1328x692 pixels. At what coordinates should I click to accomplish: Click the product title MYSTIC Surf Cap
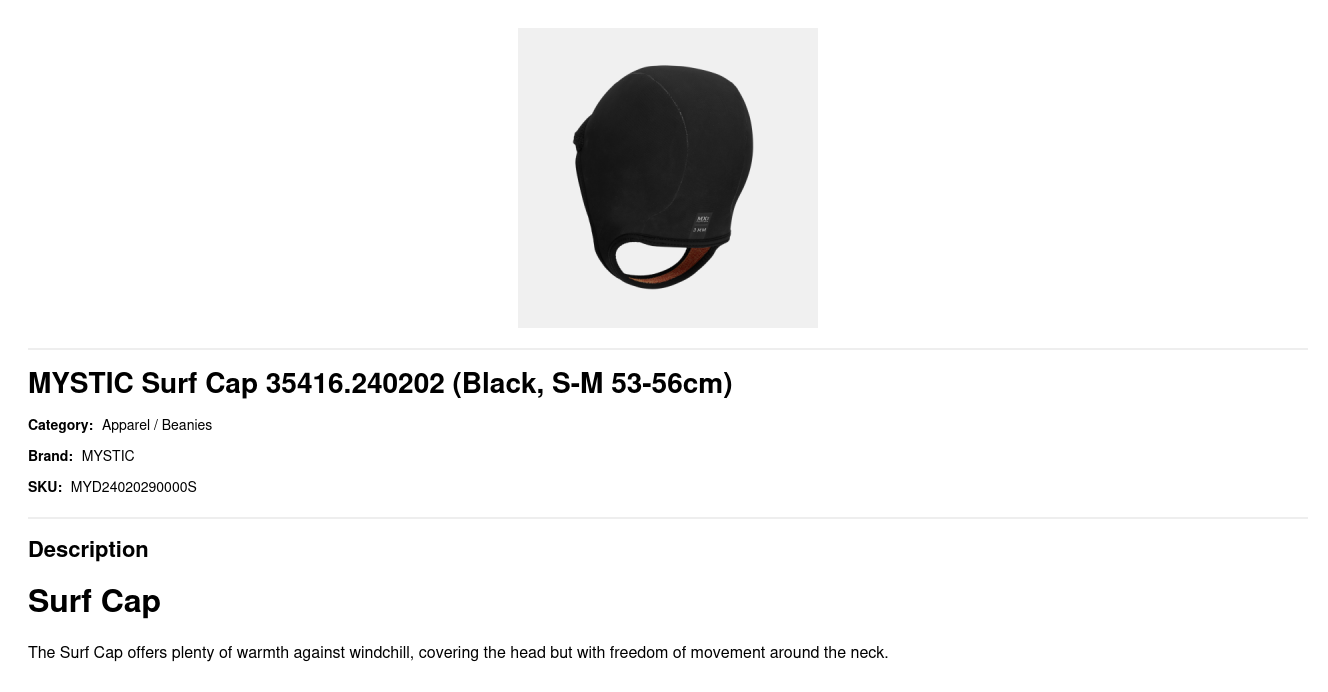(x=380, y=383)
